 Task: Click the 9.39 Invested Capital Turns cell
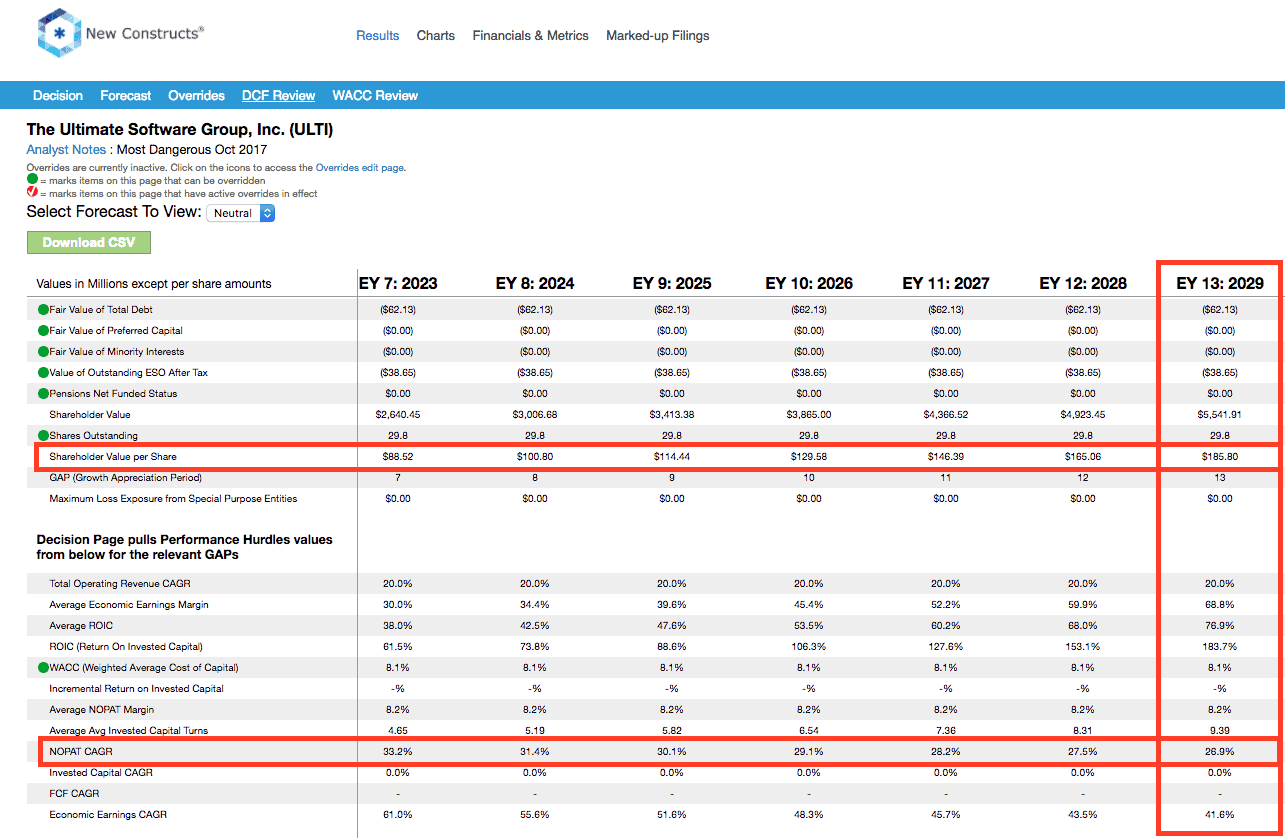click(x=1219, y=730)
